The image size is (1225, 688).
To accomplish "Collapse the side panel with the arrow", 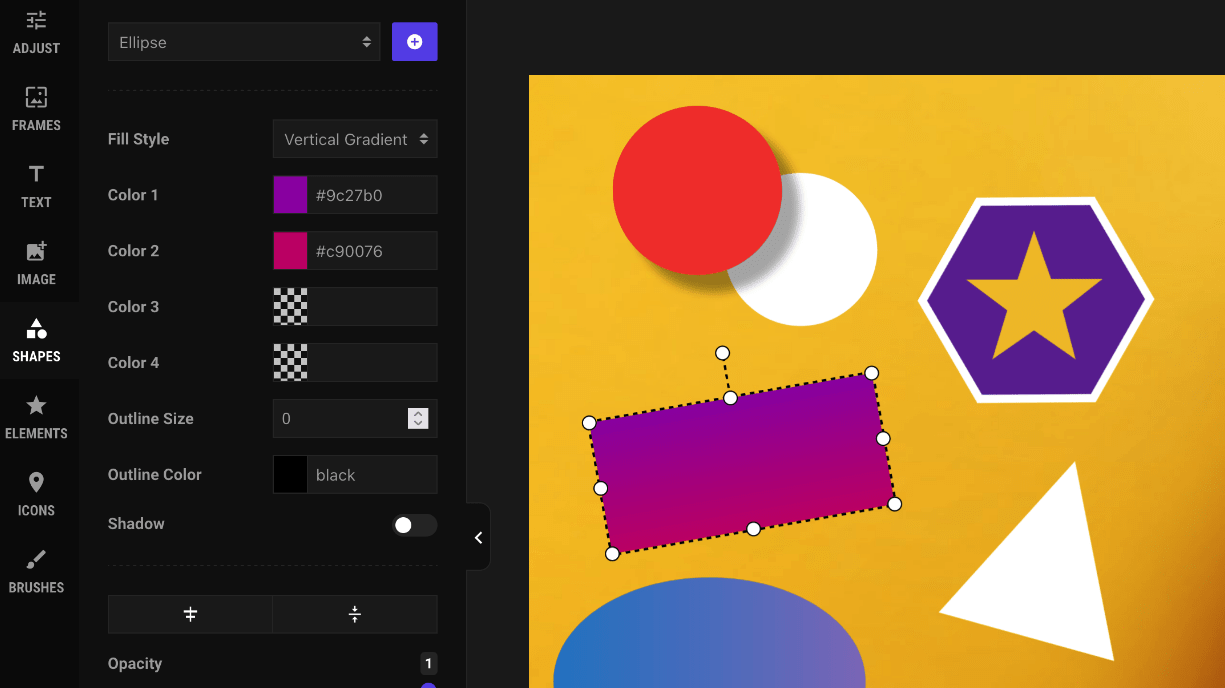I will pos(478,537).
